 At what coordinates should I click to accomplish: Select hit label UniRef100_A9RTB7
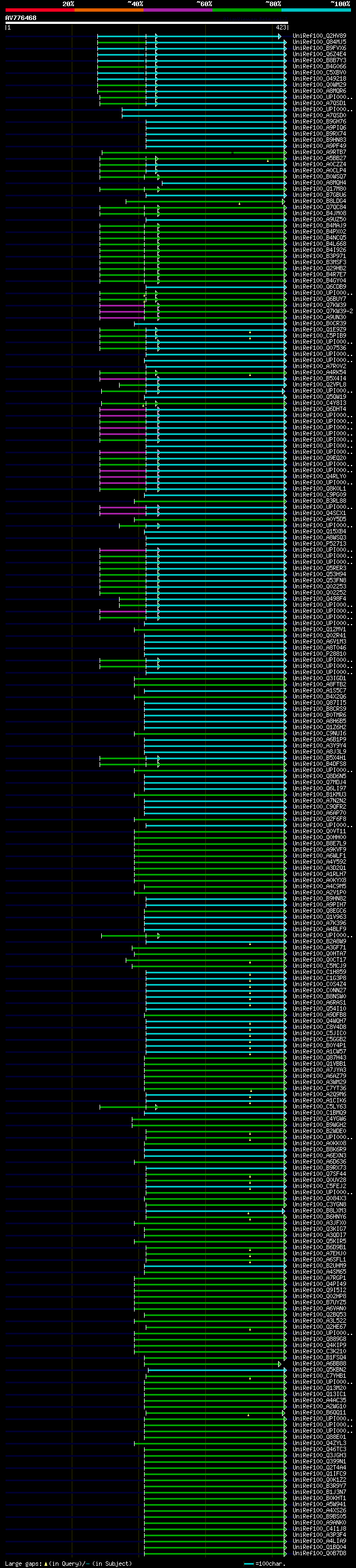319,152
